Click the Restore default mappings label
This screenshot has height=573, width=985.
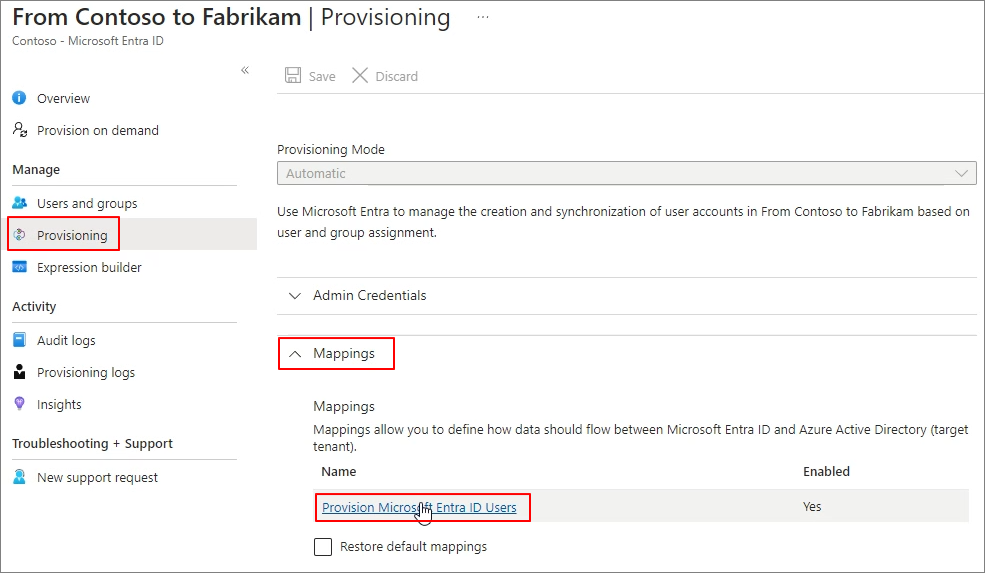pos(413,547)
